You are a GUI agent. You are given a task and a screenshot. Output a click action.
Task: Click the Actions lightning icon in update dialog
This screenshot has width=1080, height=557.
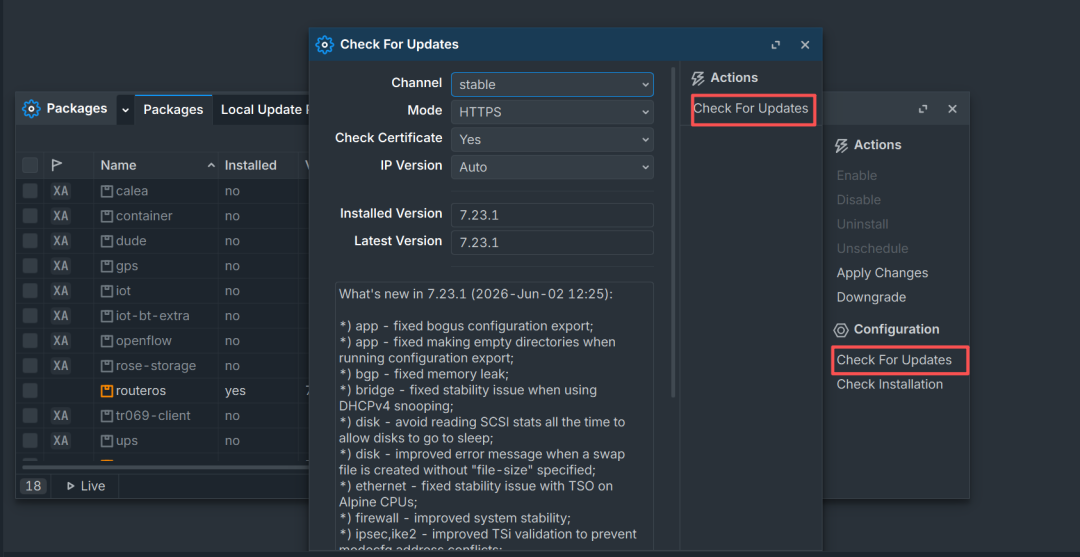point(698,78)
